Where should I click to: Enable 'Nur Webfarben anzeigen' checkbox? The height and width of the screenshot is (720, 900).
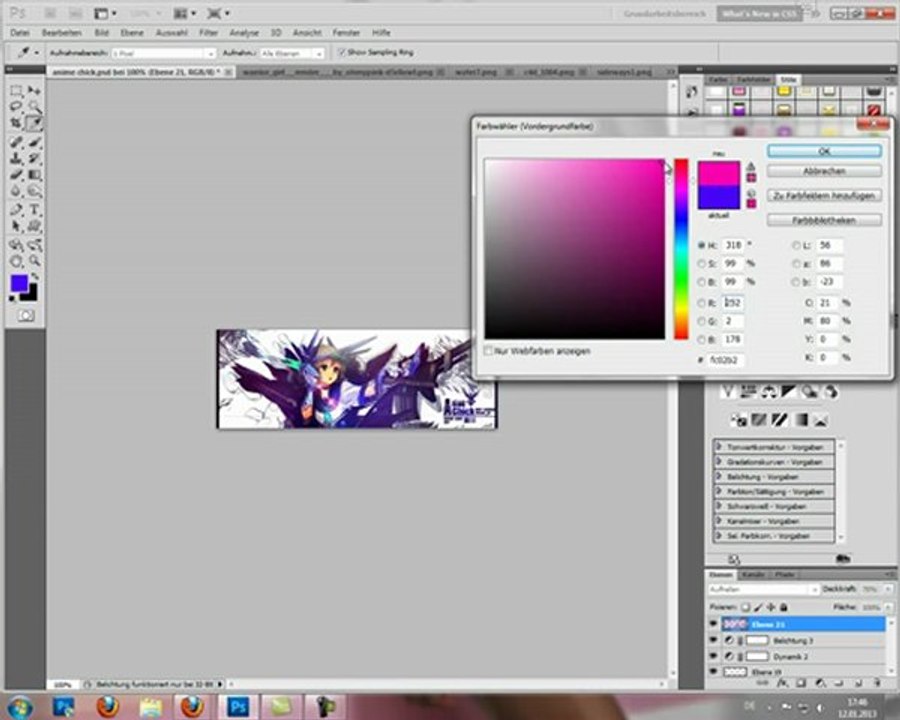pos(488,351)
